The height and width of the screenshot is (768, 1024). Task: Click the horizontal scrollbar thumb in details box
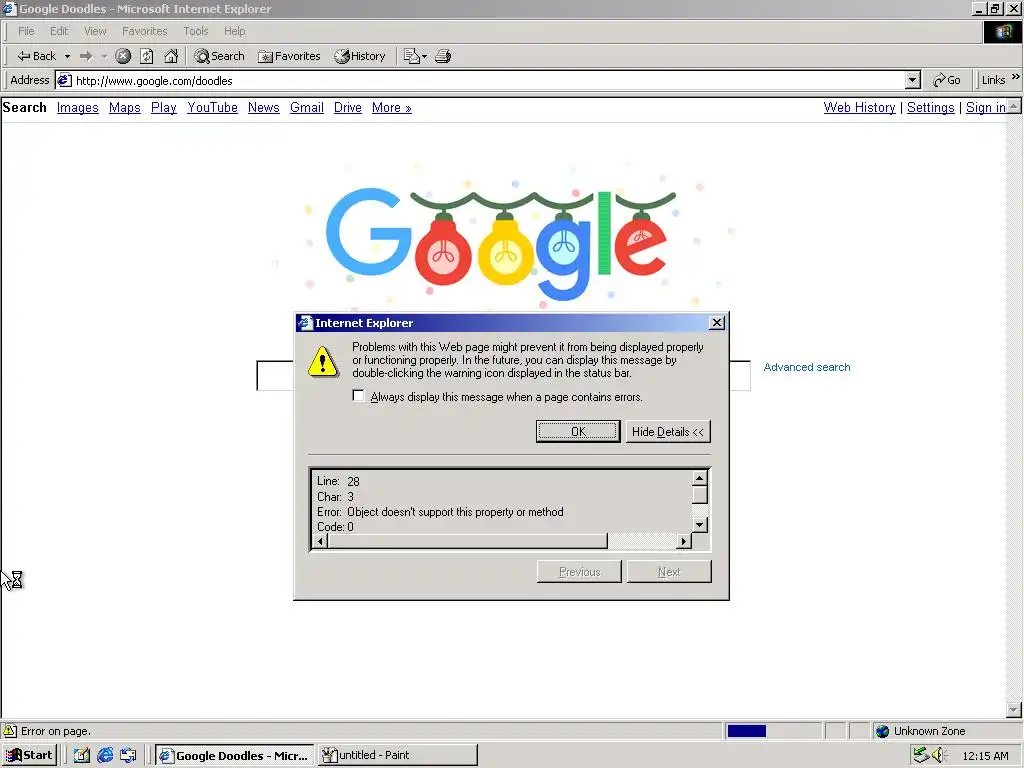click(x=467, y=541)
